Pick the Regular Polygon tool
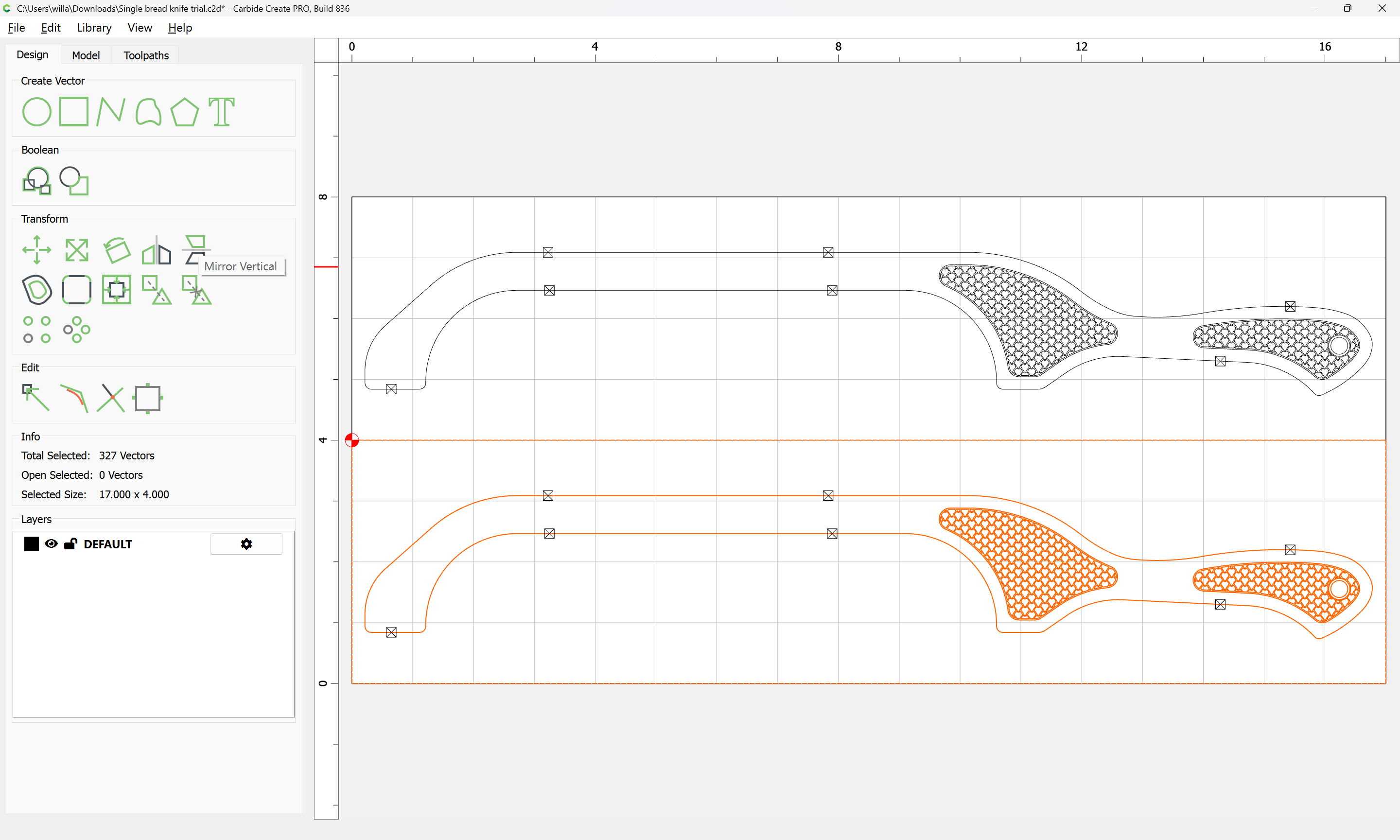The height and width of the screenshot is (840, 1400). click(x=184, y=111)
